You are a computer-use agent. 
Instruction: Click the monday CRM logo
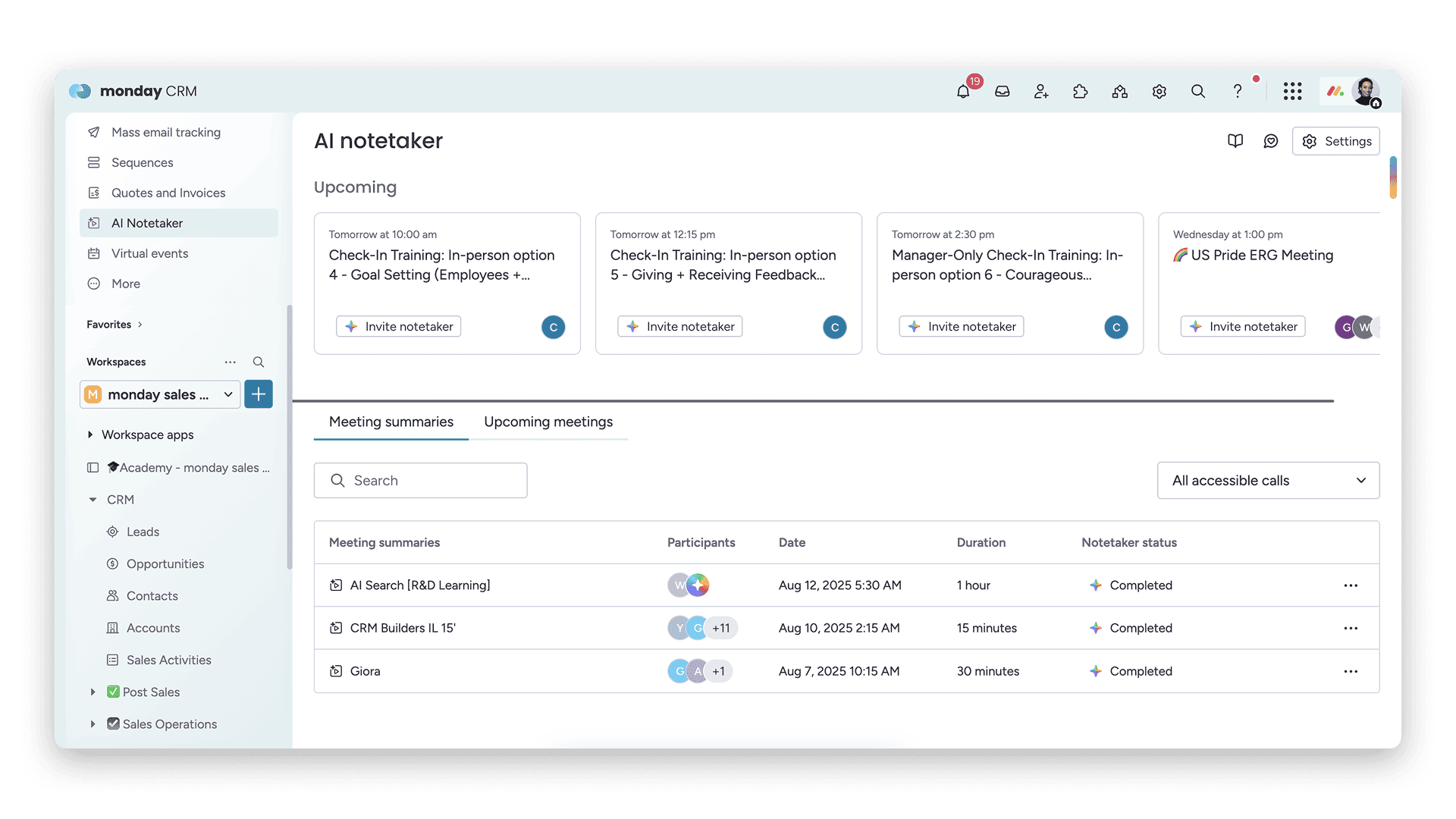pyautogui.click(x=133, y=91)
